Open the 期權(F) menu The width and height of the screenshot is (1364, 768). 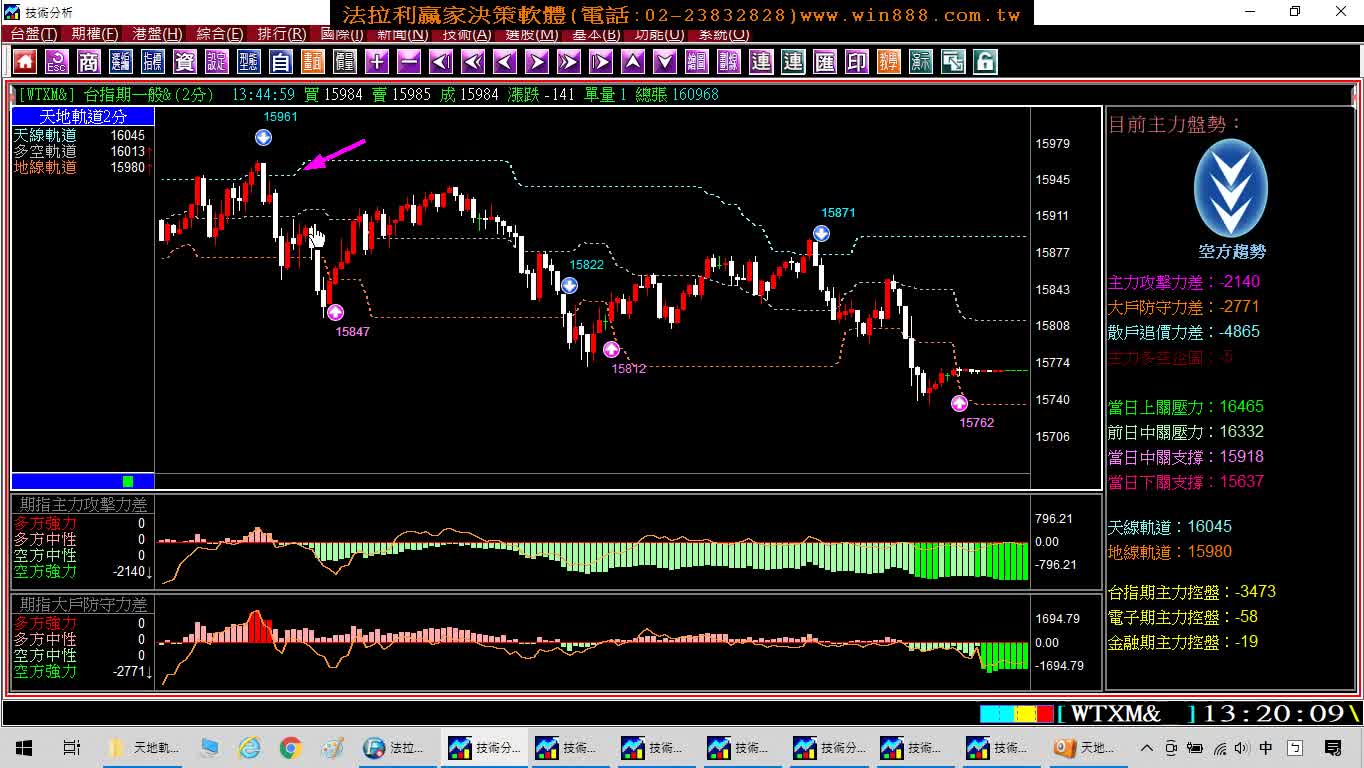point(95,34)
